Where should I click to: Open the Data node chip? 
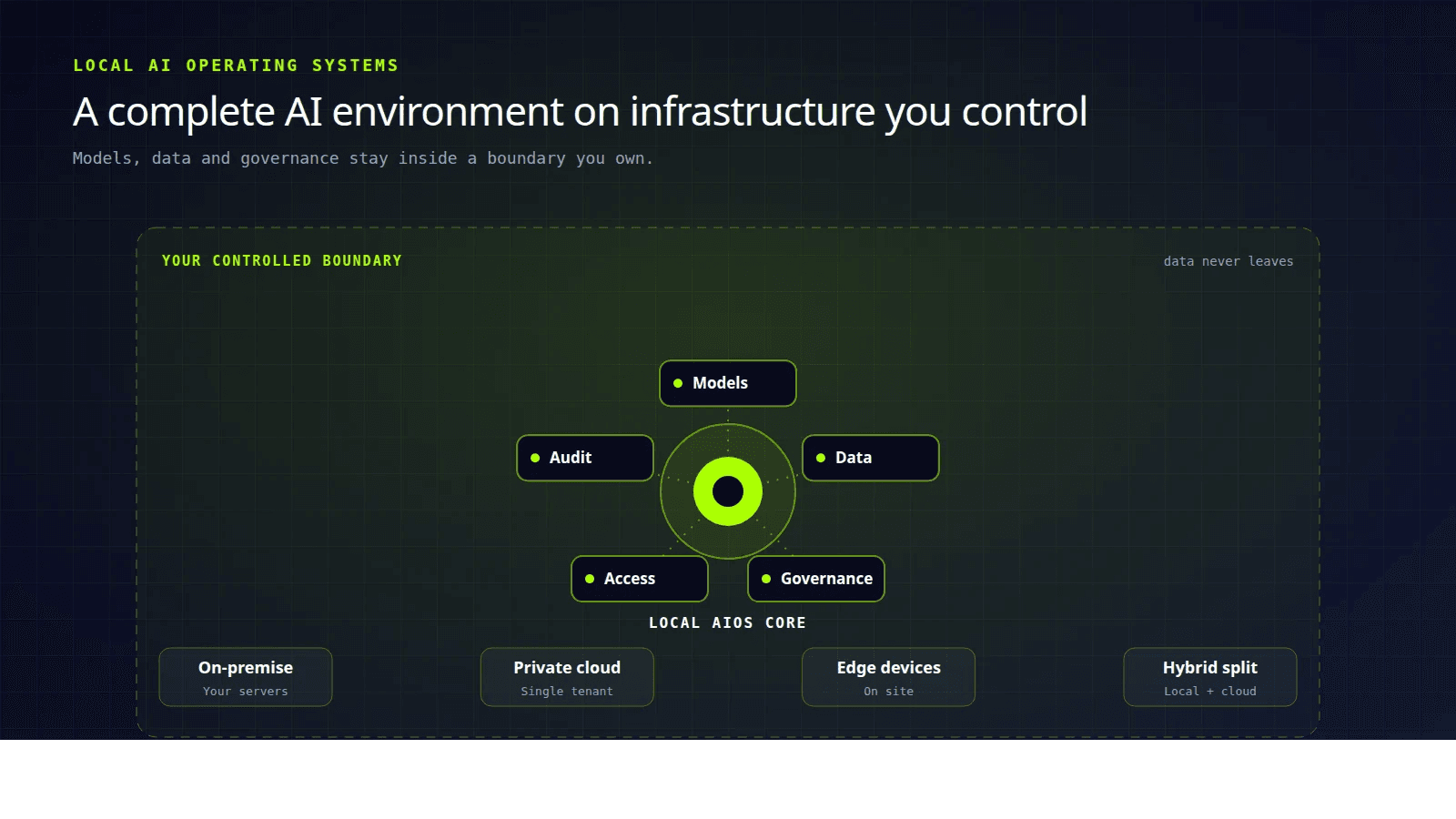point(871,458)
